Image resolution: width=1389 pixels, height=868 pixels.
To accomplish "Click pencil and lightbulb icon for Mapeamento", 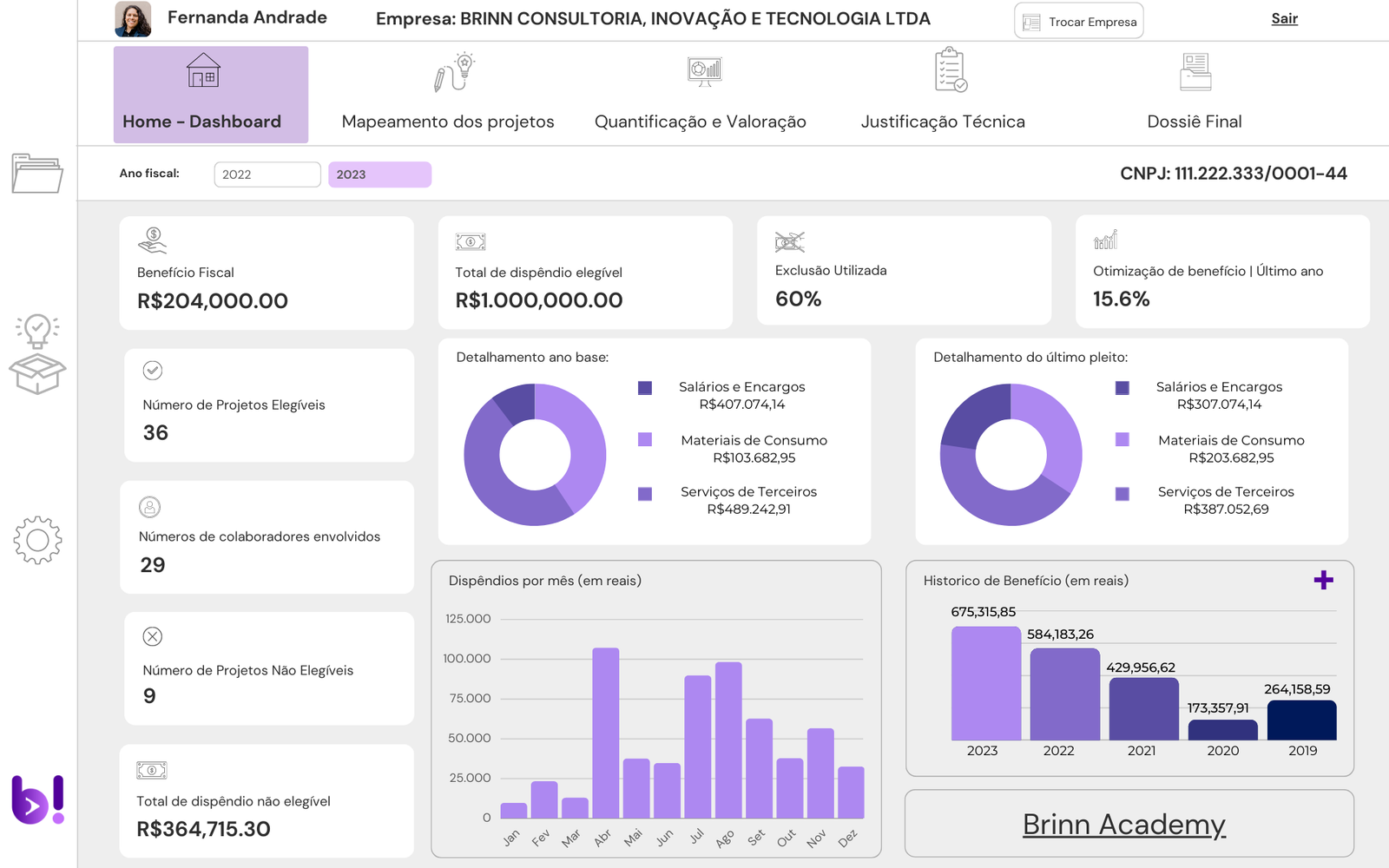I will click(x=454, y=72).
